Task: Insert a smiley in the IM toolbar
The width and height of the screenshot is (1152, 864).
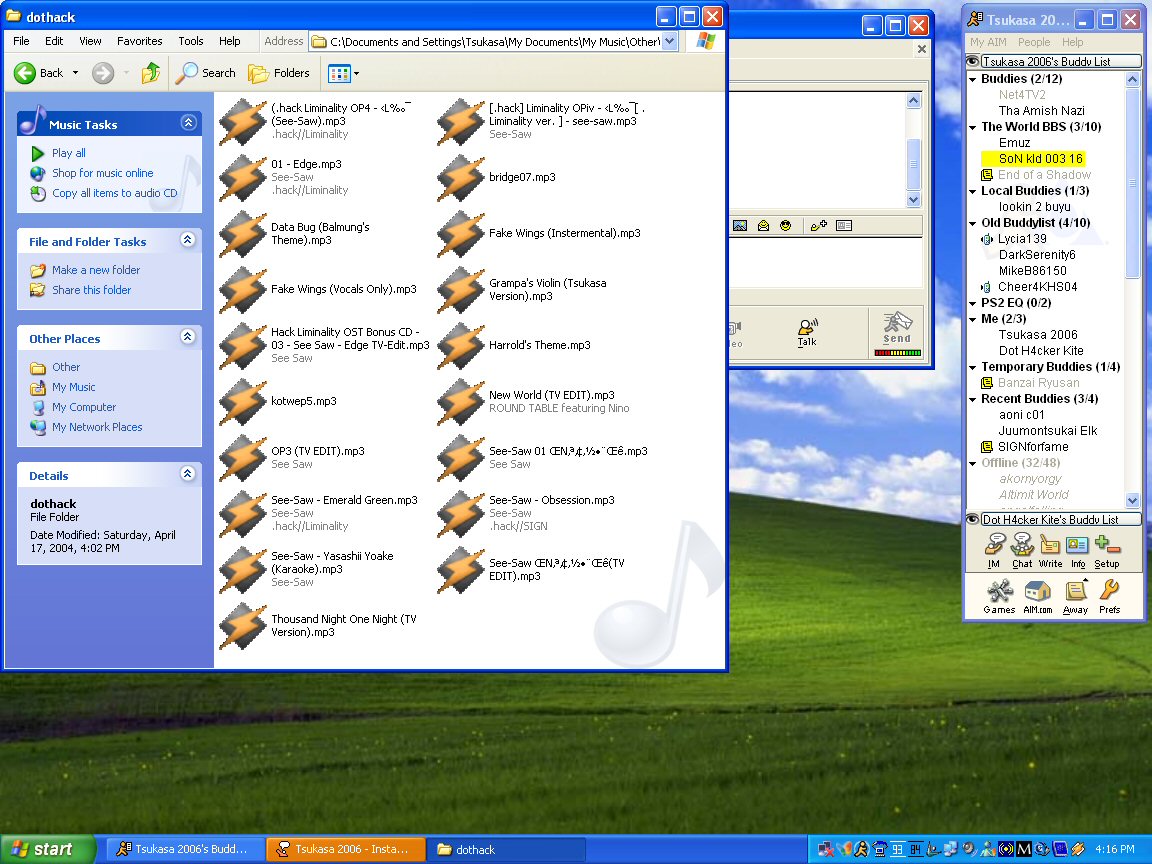Action: coord(786,226)
